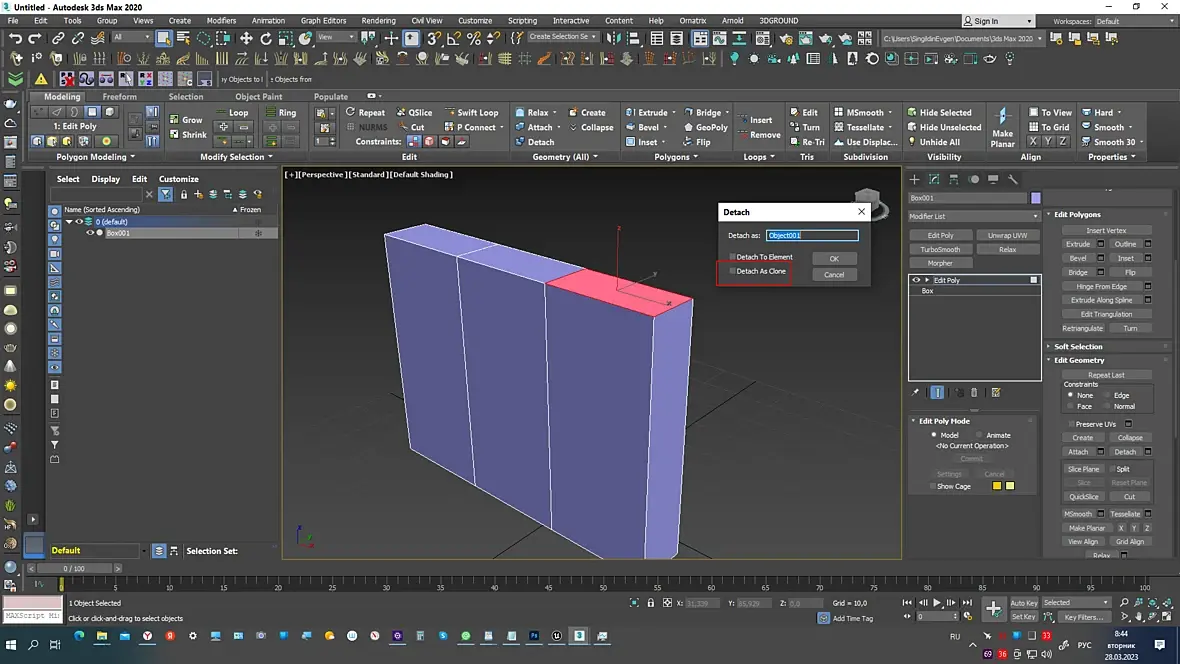The width and height of the screenshot is (1180, 664).
Task: Open the Rendering menu
Action: point(378,20)
